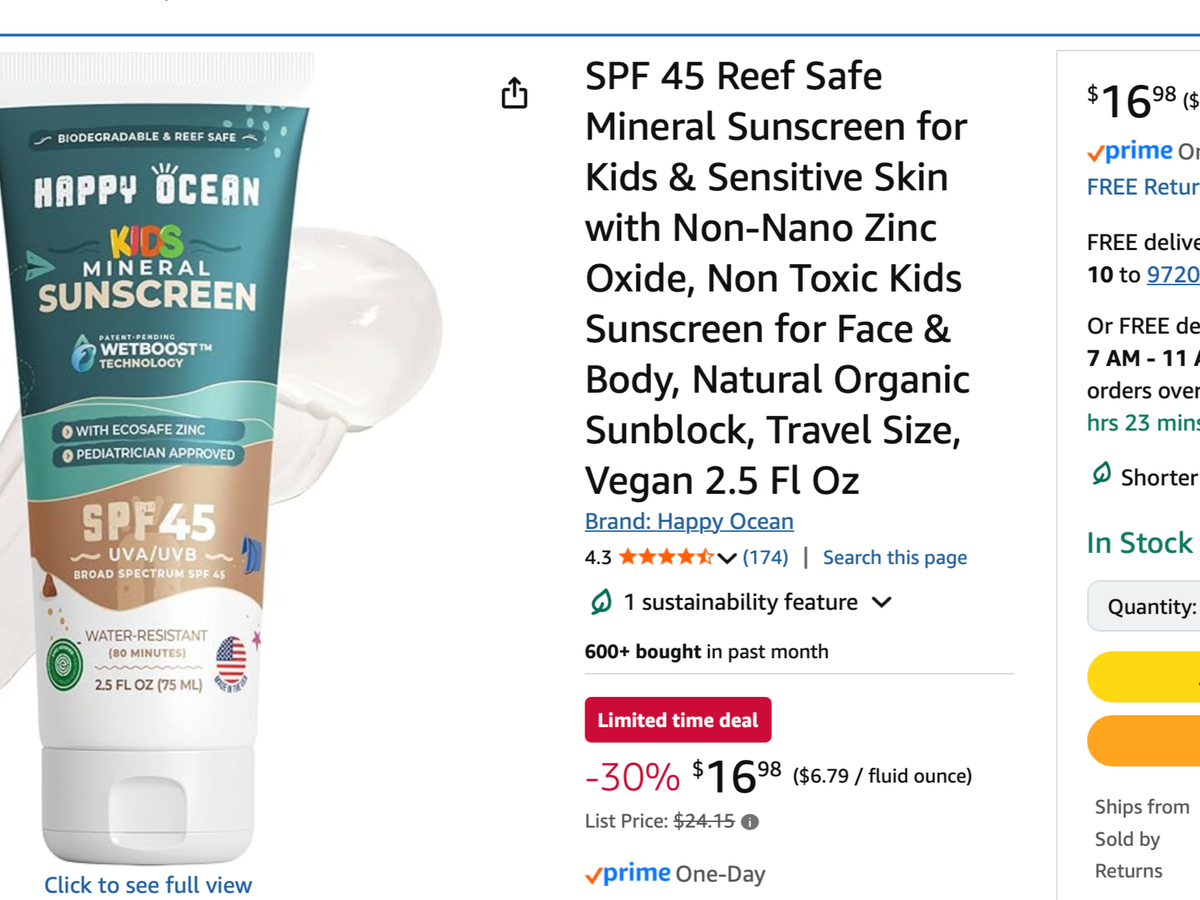The height and width of the screenshot is (900, 1200).
Task: Click the Search this page link
Action: coord(895,557)
